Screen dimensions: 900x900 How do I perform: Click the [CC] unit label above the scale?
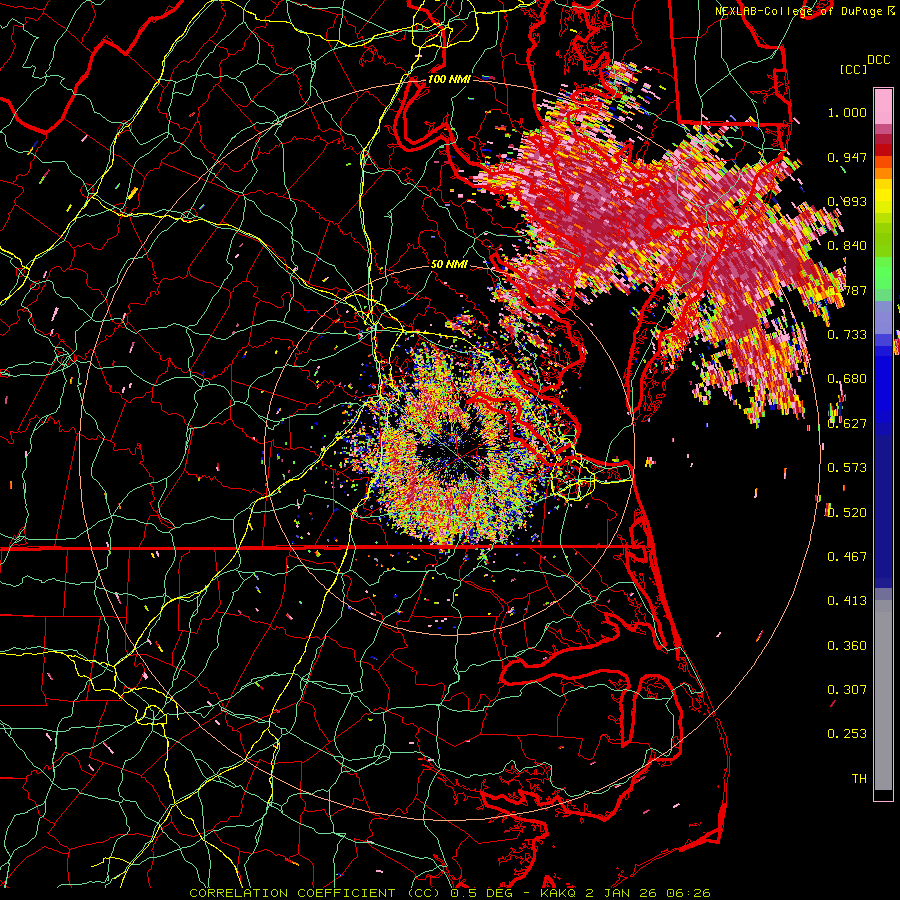click(x=853, y=69)
